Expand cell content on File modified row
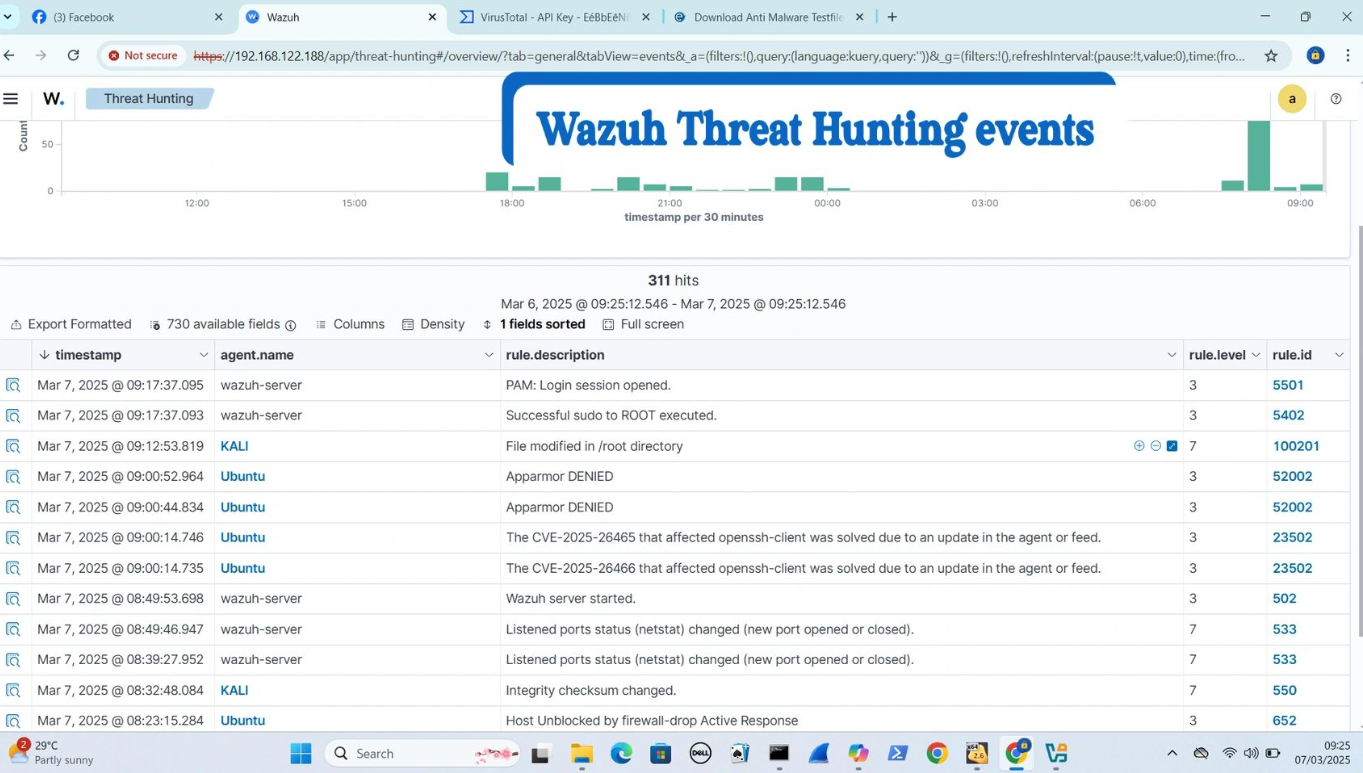1363x773 pixels. pyautogui.click(x=1172, y=446)
